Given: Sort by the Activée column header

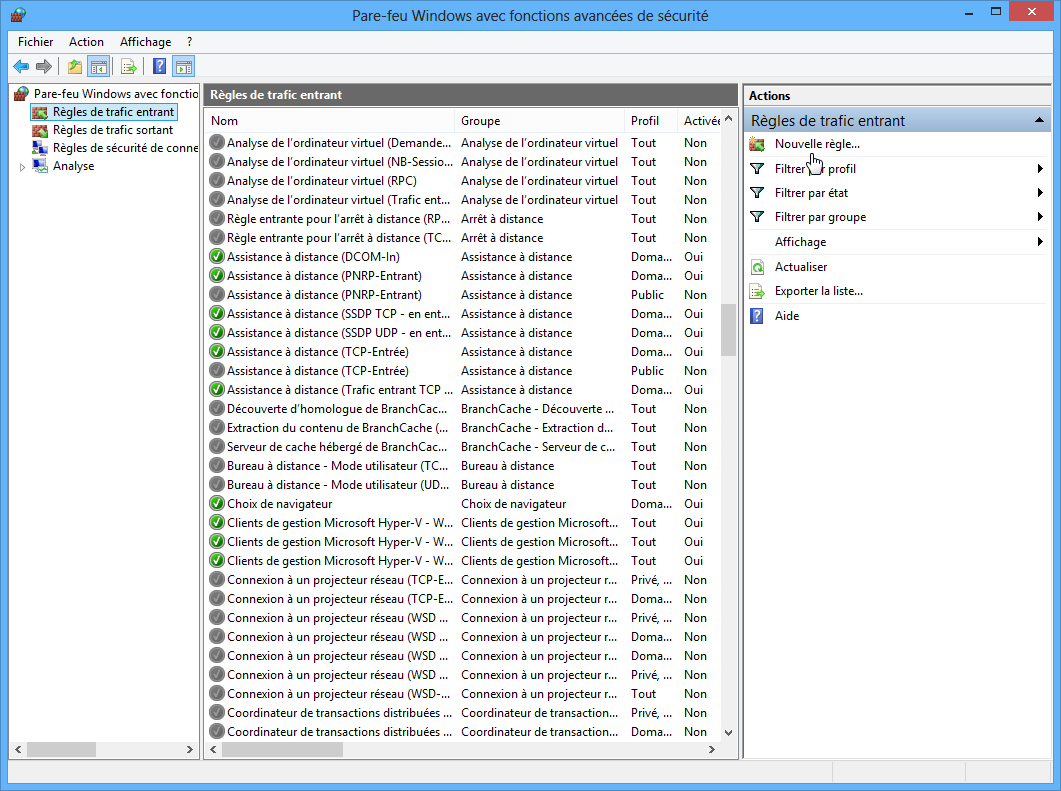Looking at the screenshot, I should pos(699,120).
